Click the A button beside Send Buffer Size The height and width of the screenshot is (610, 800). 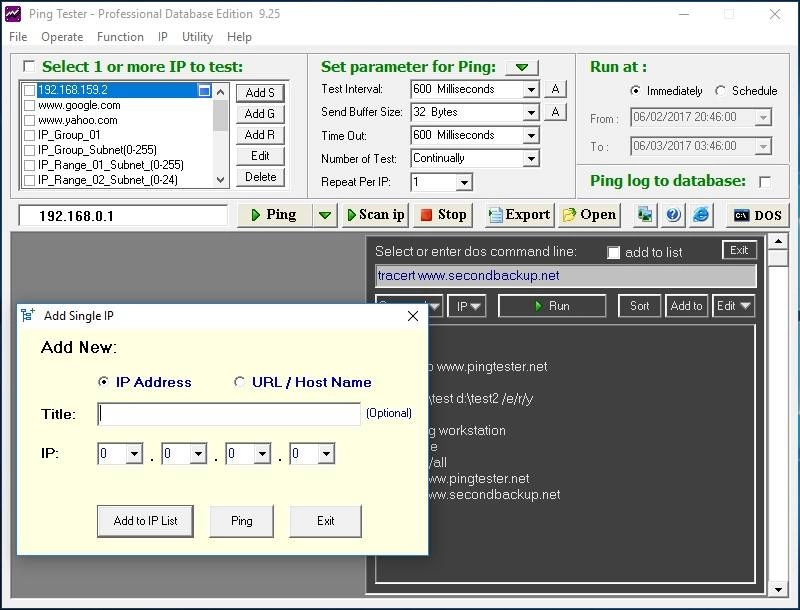point(556,112)
